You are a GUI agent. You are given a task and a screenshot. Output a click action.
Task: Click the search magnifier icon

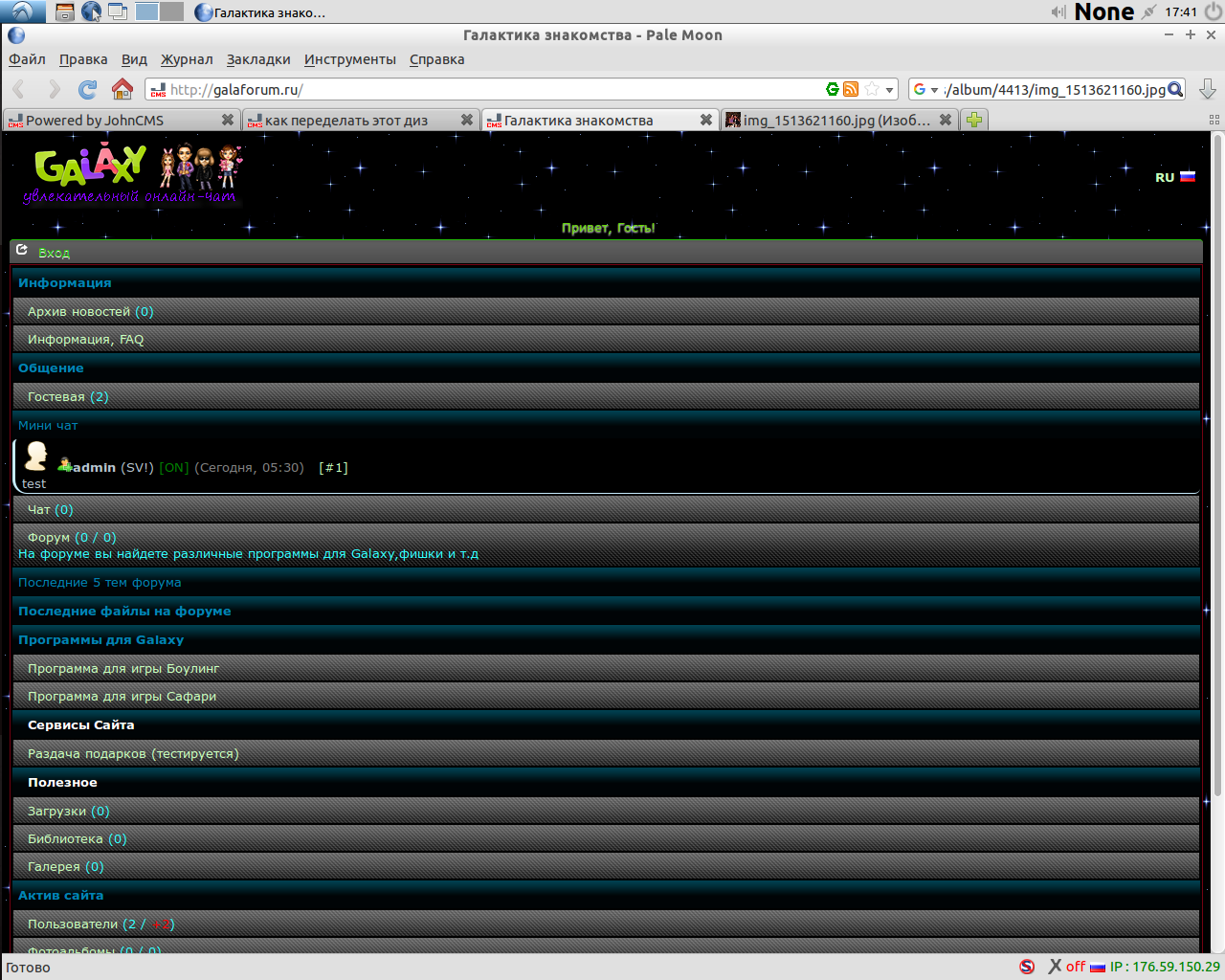[x=1176, y=89]
